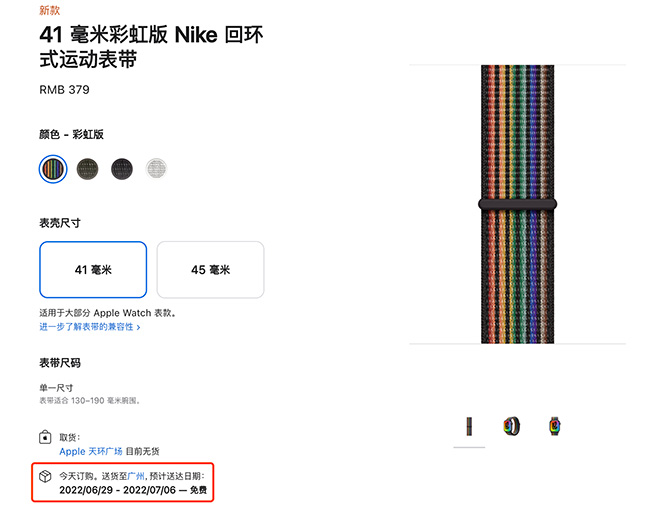The width and height of the screenshot is (654, 505).
Task: Select the white band color swatch
Action: (156, 168)
